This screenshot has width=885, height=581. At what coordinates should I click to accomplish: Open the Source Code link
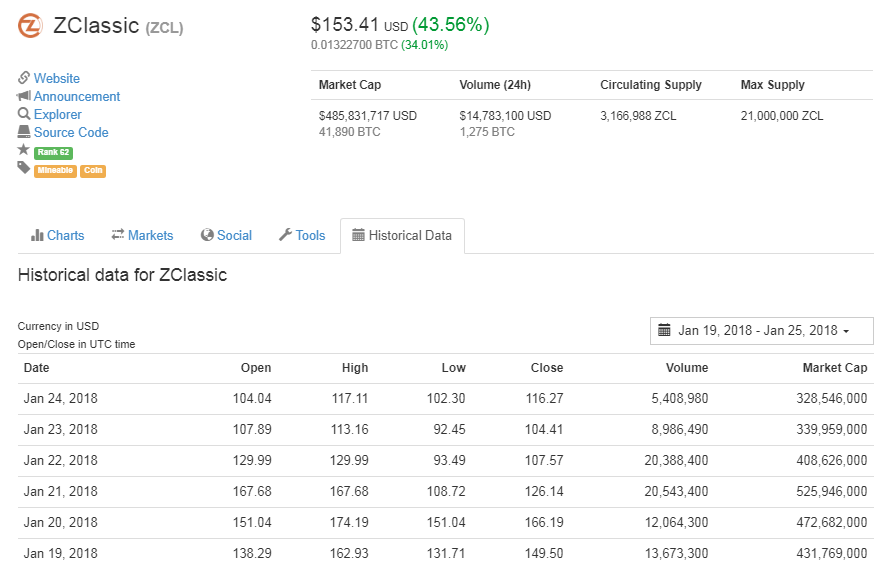(71, 133)
